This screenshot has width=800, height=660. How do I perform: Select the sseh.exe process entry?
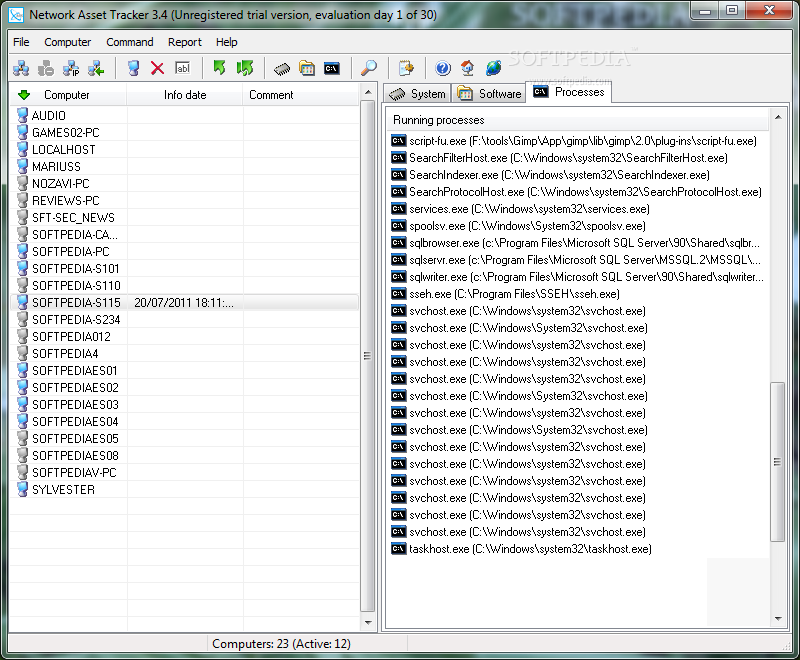tap(506, 294)
